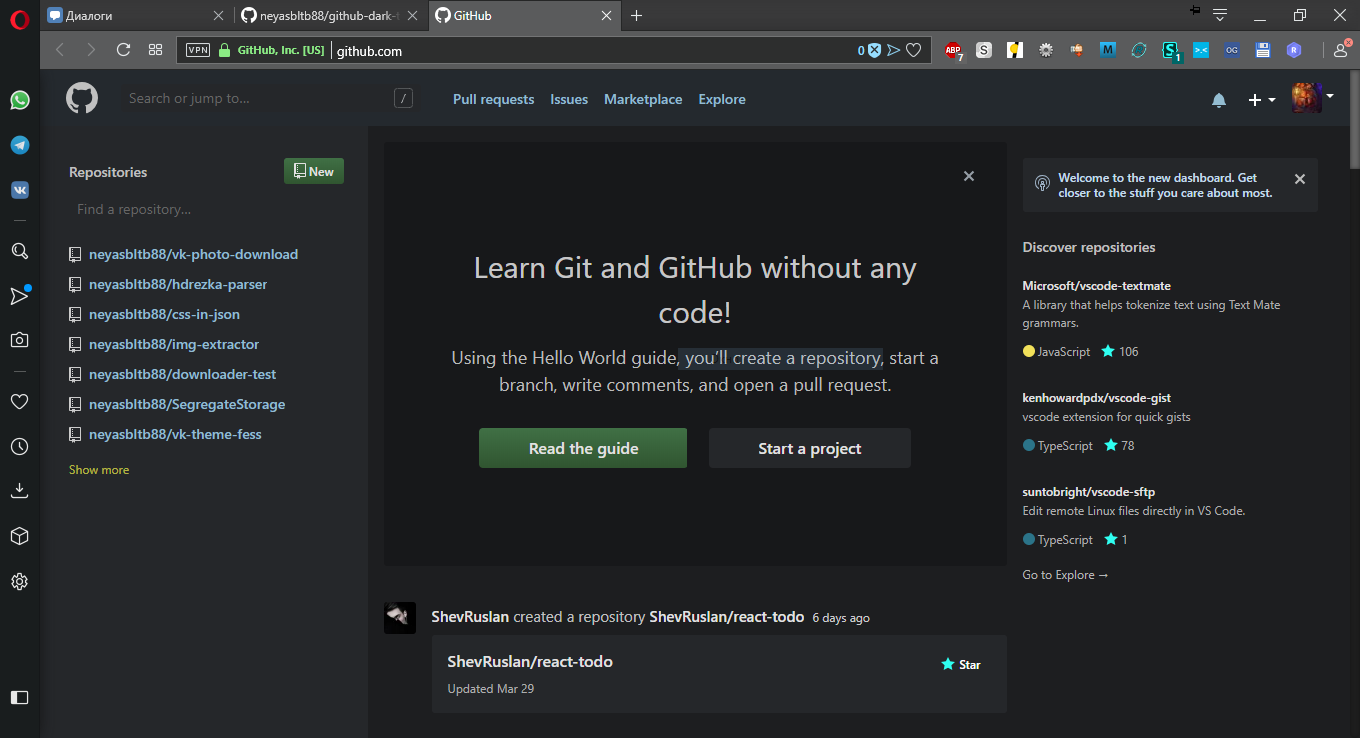Open the Opera account profile icon

(1343, 49)
